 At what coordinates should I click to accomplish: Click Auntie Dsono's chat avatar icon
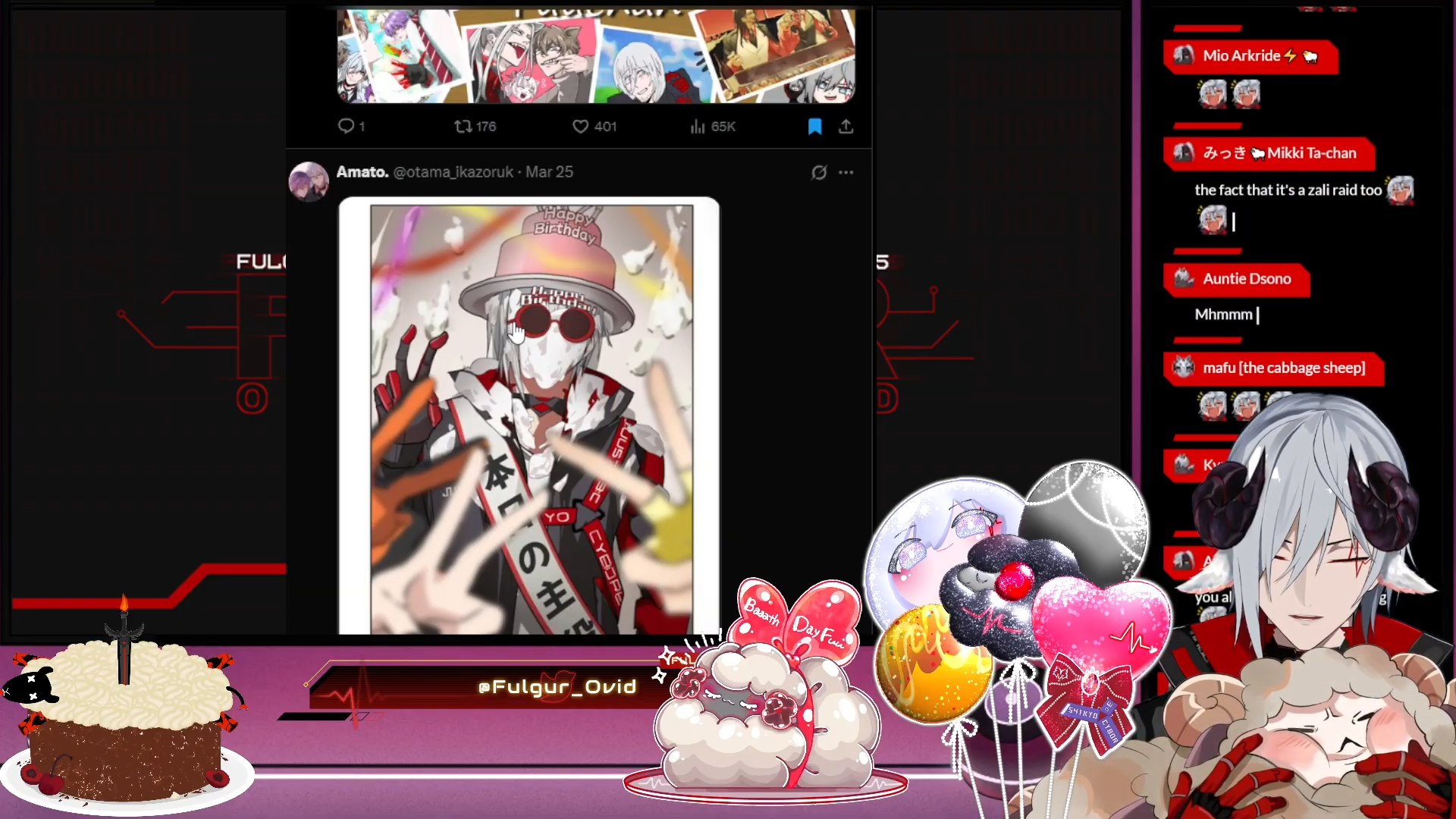(x=1184, y=278)
